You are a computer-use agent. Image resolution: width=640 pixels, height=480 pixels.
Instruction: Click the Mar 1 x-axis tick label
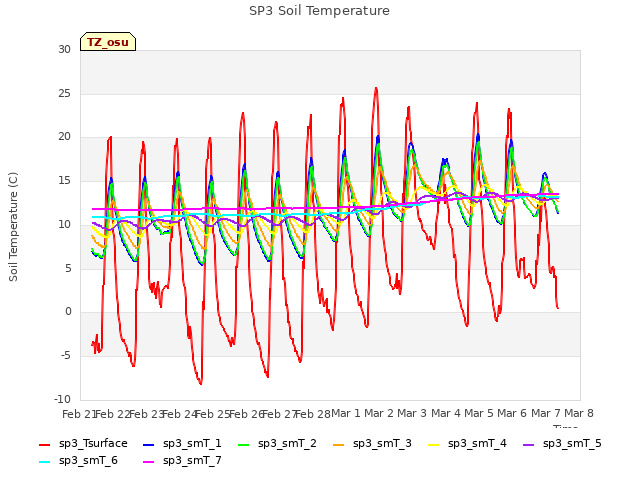pos(346,413)
